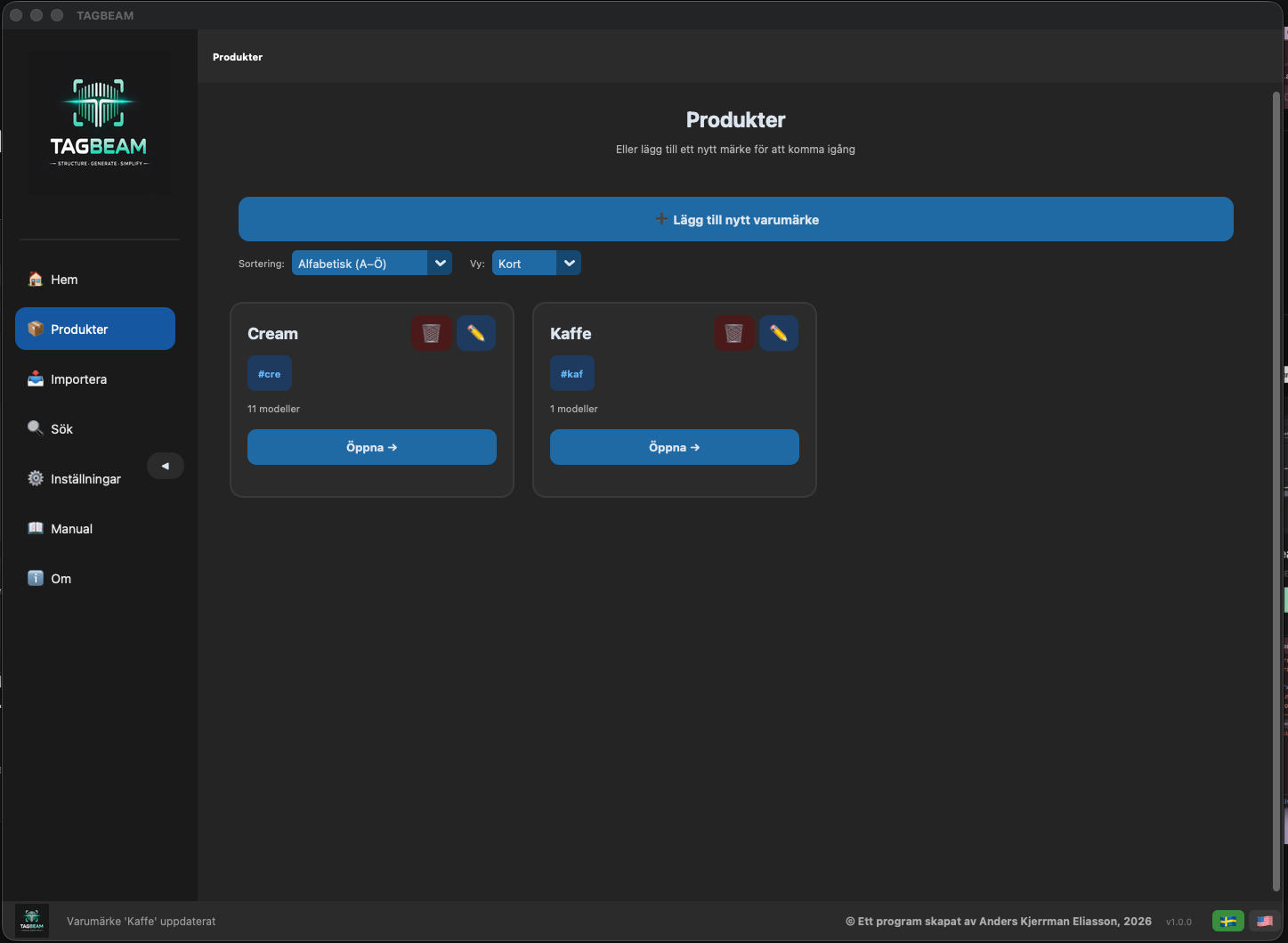Click the gear icon beside Inställningar
Image resolution: width=1288 pixels, height=943 pixels.
pos(36,478)
